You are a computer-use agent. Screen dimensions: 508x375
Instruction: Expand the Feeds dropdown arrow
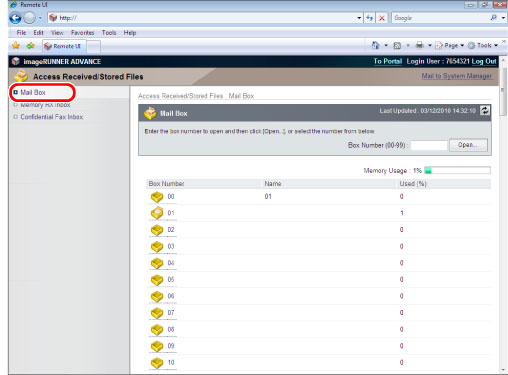tap(408, 45)
